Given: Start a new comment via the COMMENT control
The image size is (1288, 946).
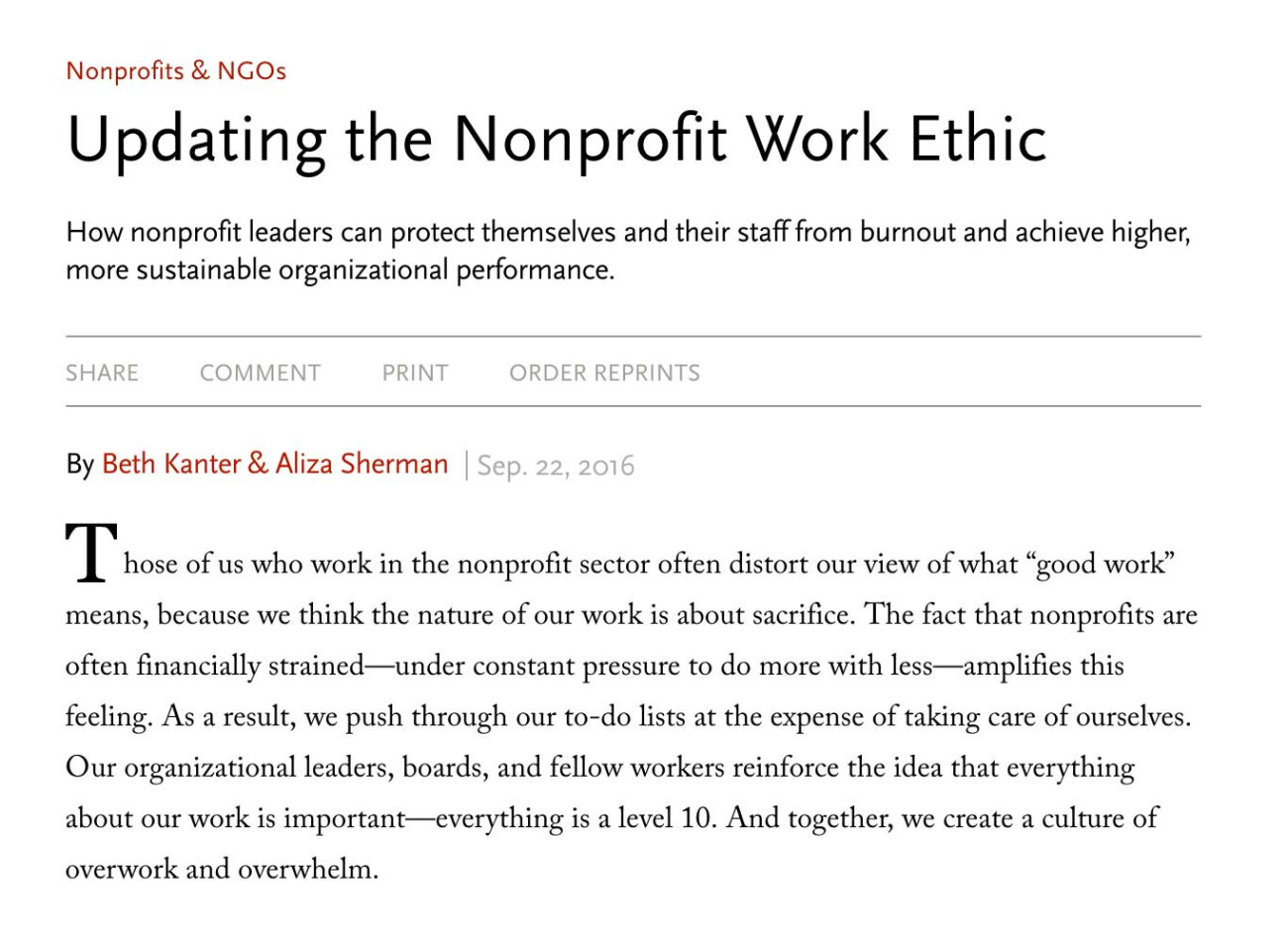Looking at the screenshot, I should (x=260, y=372).
